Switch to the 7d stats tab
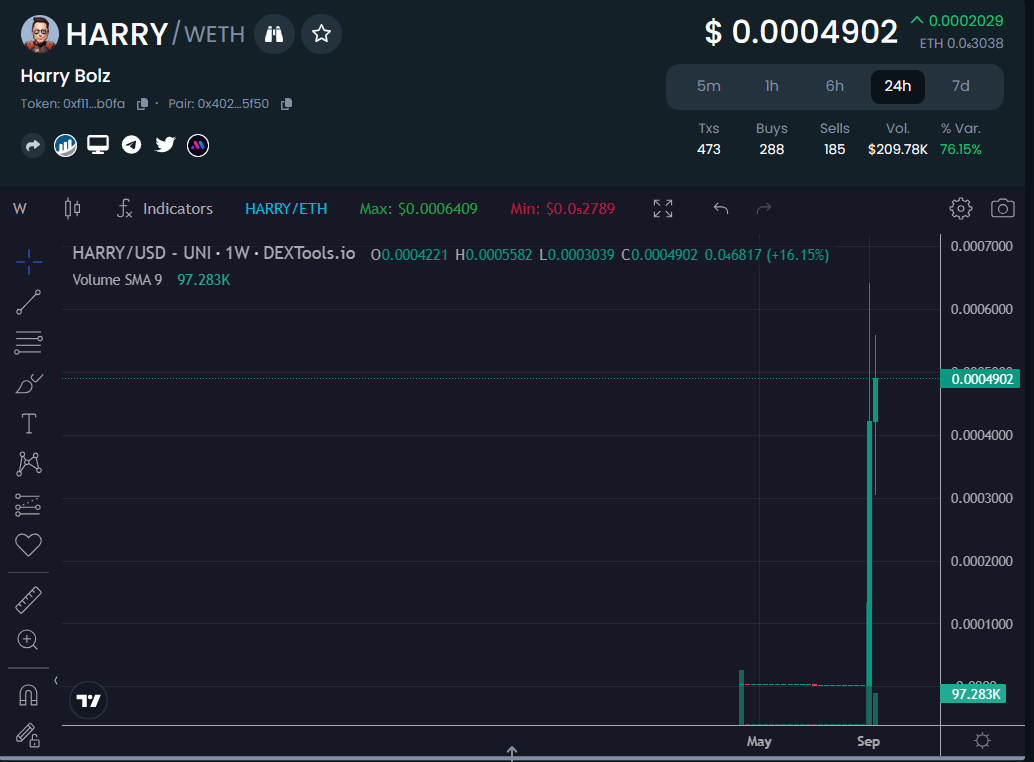 [960, 86]
